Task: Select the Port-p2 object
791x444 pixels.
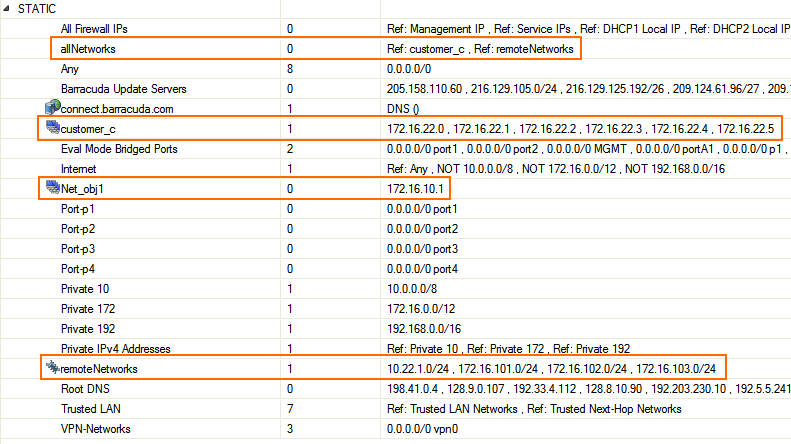Action: 78,229
